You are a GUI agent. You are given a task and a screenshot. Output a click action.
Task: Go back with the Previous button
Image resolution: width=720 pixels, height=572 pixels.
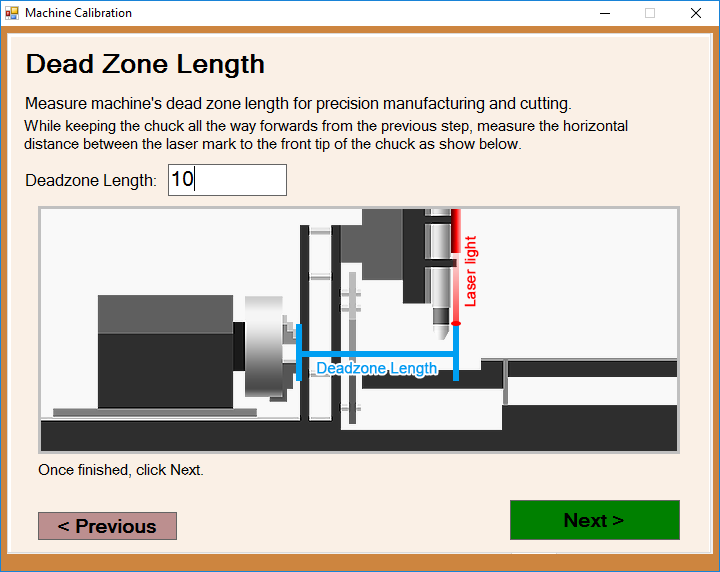(107, 526)
